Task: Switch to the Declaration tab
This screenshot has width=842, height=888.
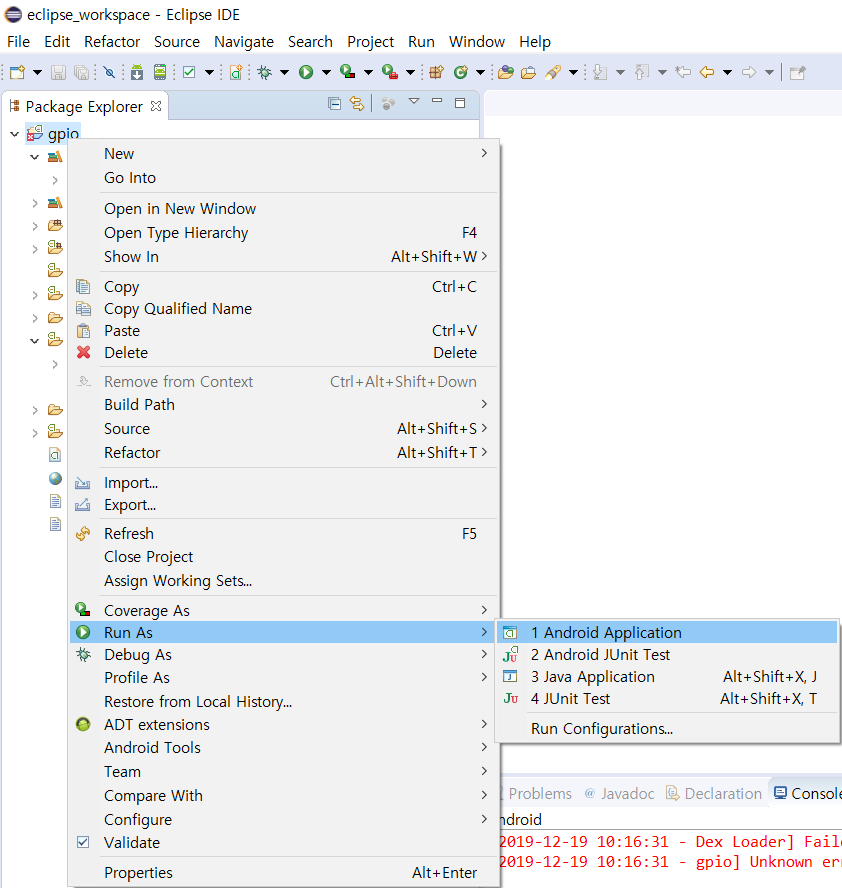Action: 715,793
